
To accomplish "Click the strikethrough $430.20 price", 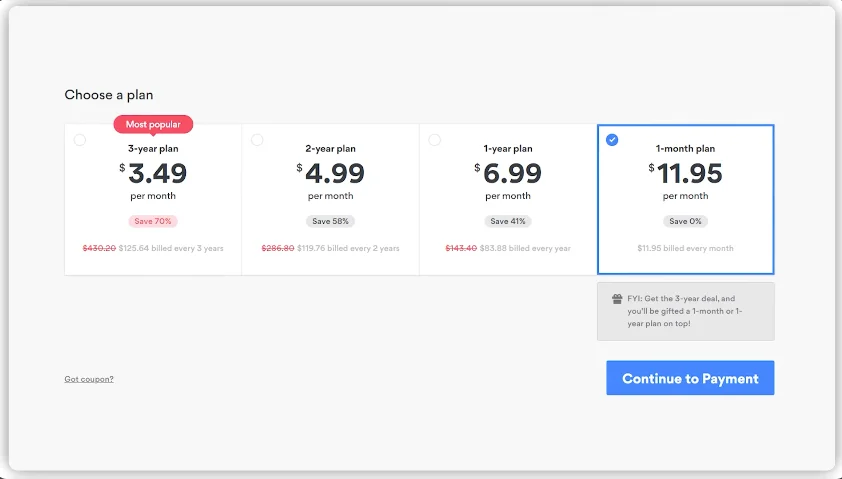I will (99, 248).
